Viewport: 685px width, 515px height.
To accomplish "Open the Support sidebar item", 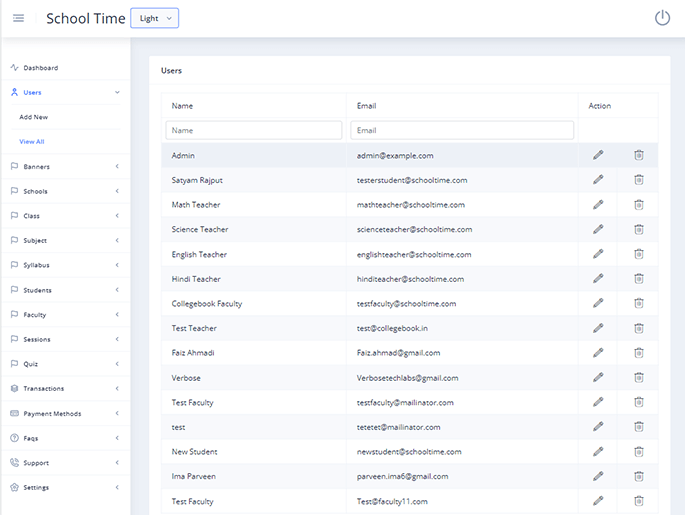I will click(x=66, y=463).
